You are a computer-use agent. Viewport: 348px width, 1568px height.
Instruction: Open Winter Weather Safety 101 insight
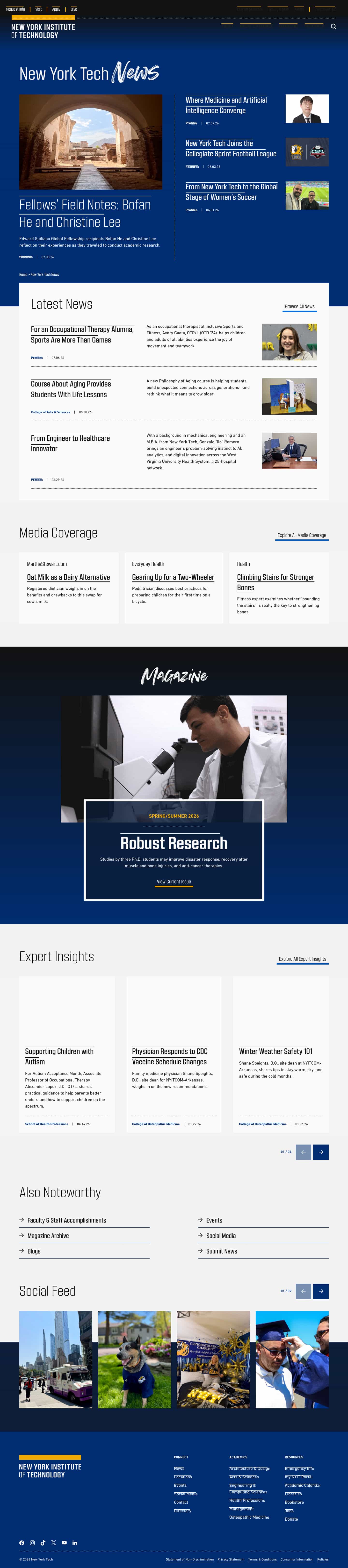(275, 1051)
